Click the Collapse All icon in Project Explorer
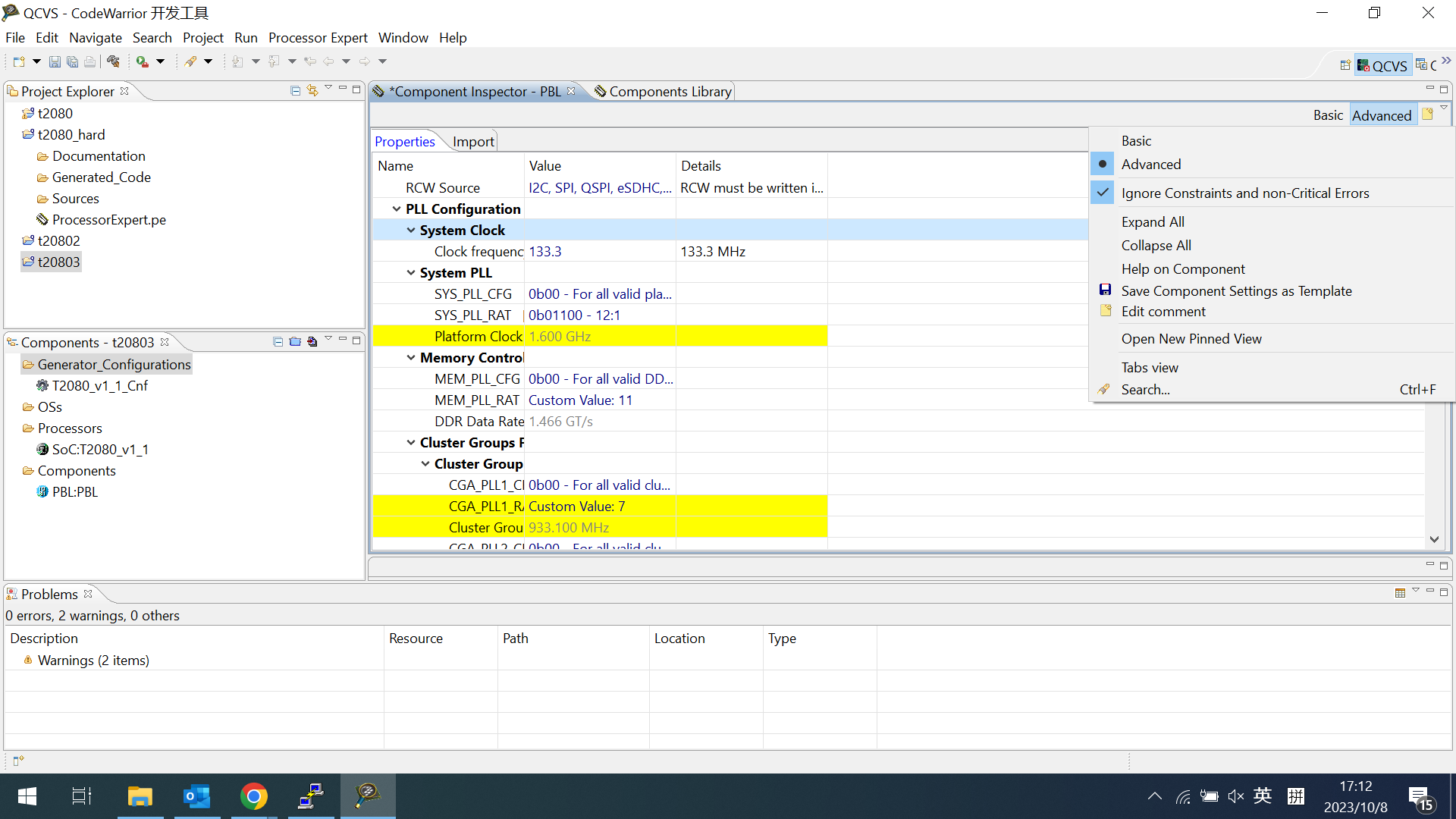 tap(295, 90)
